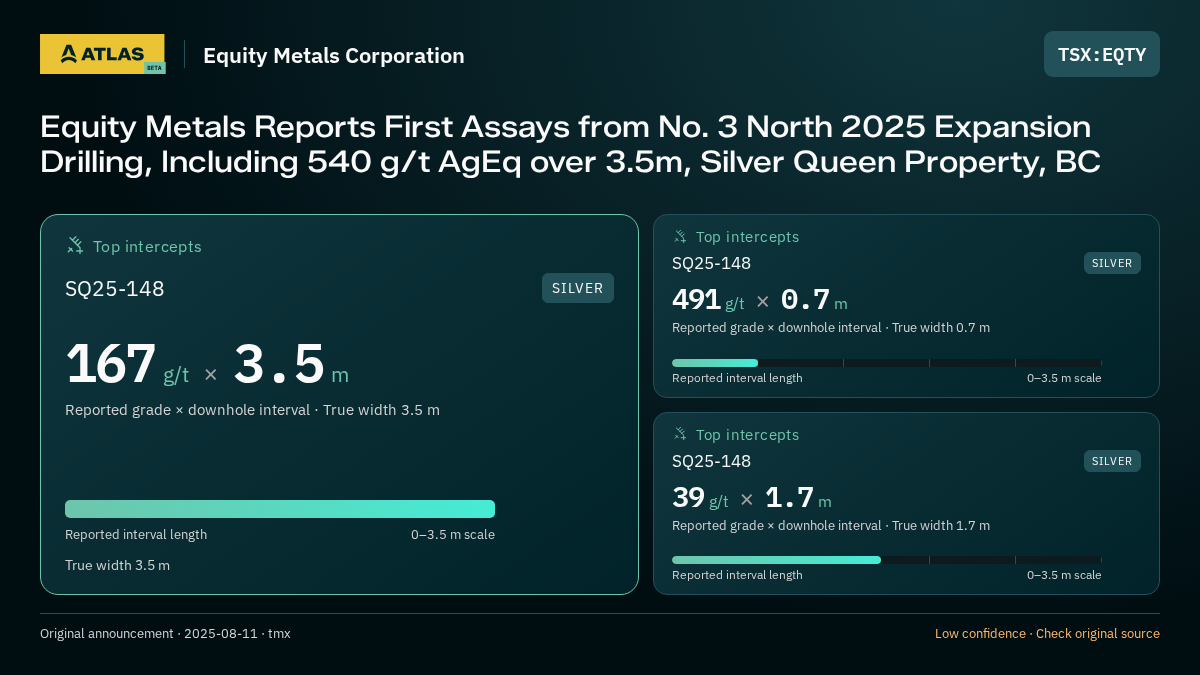
Task: Click the description ending 'True width 0.7 m'
Action: tap(831, 327)
